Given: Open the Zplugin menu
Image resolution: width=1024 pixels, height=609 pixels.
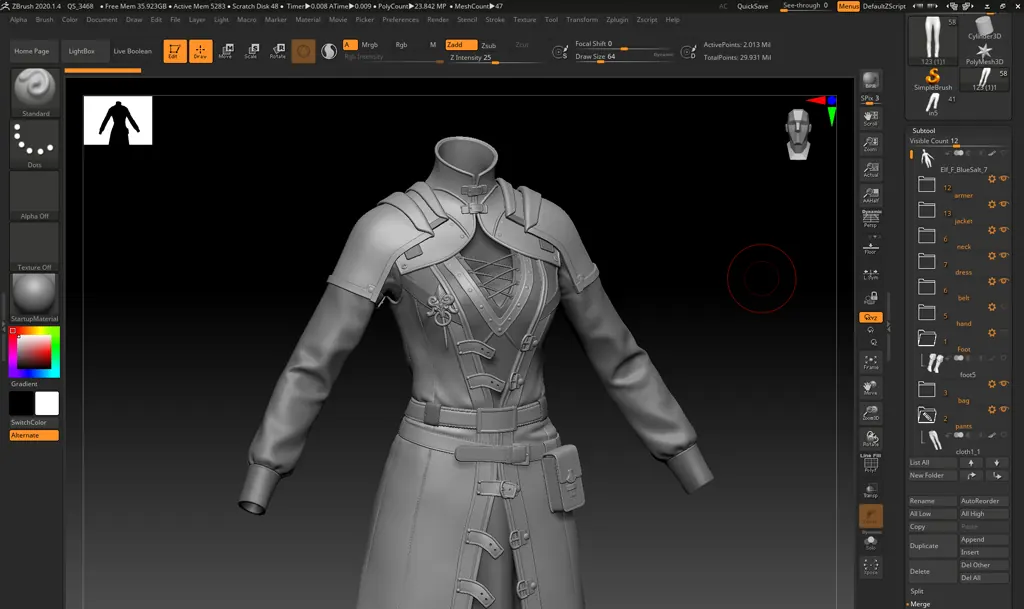Looking at the screenshot, I should tap(616, 20).
